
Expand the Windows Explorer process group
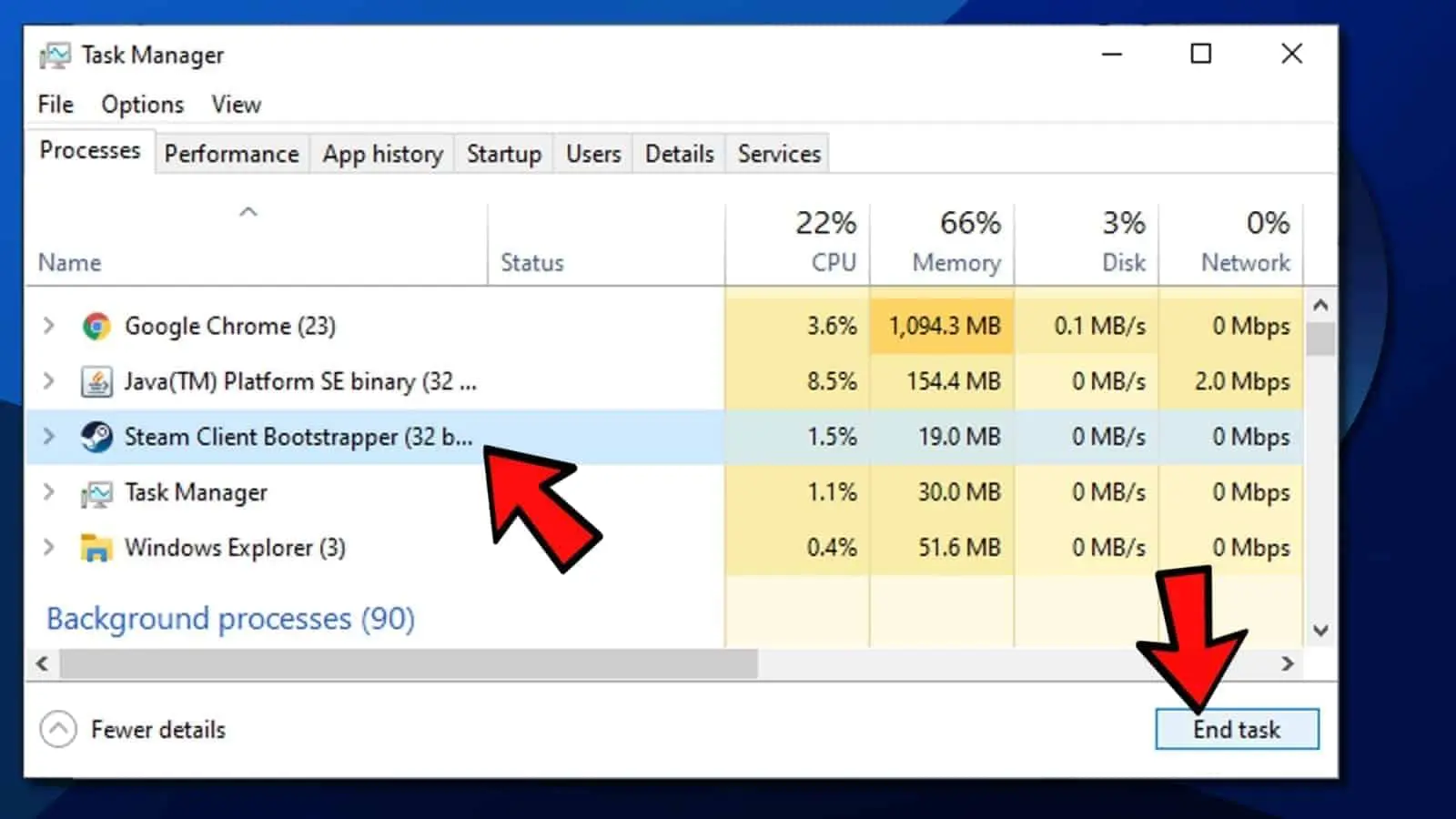(x=49, y=548)
